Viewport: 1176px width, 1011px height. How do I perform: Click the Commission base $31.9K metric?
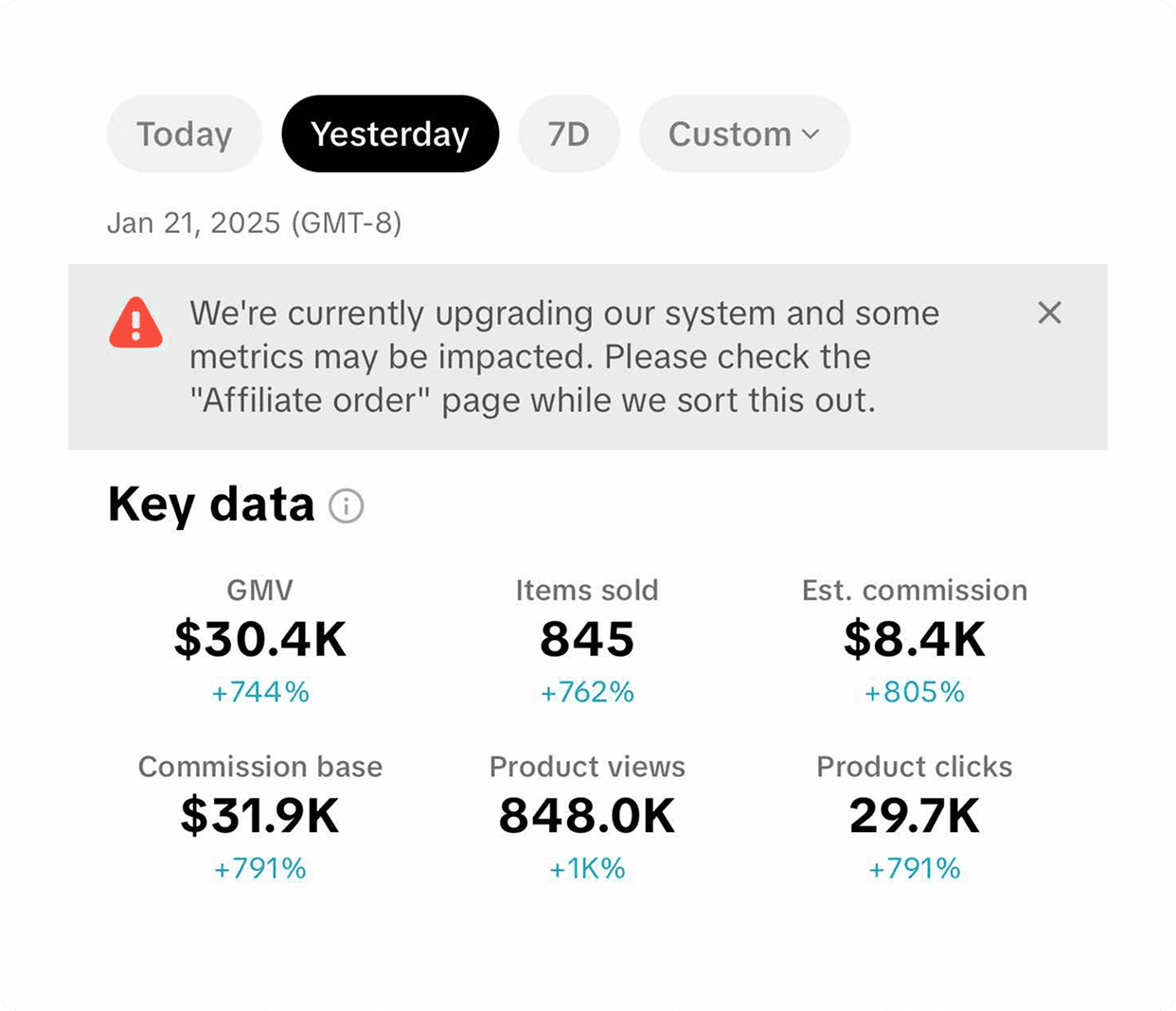260,815
